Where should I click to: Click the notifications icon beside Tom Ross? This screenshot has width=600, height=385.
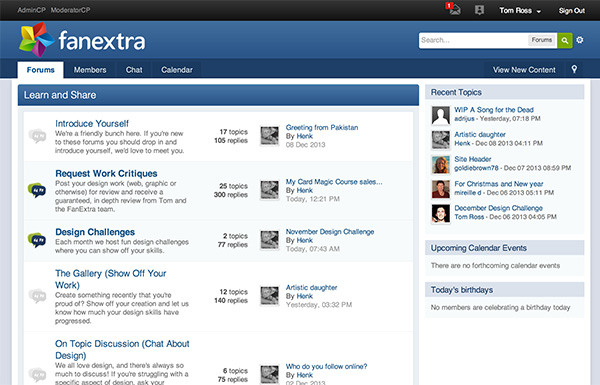tap(479, 10)
